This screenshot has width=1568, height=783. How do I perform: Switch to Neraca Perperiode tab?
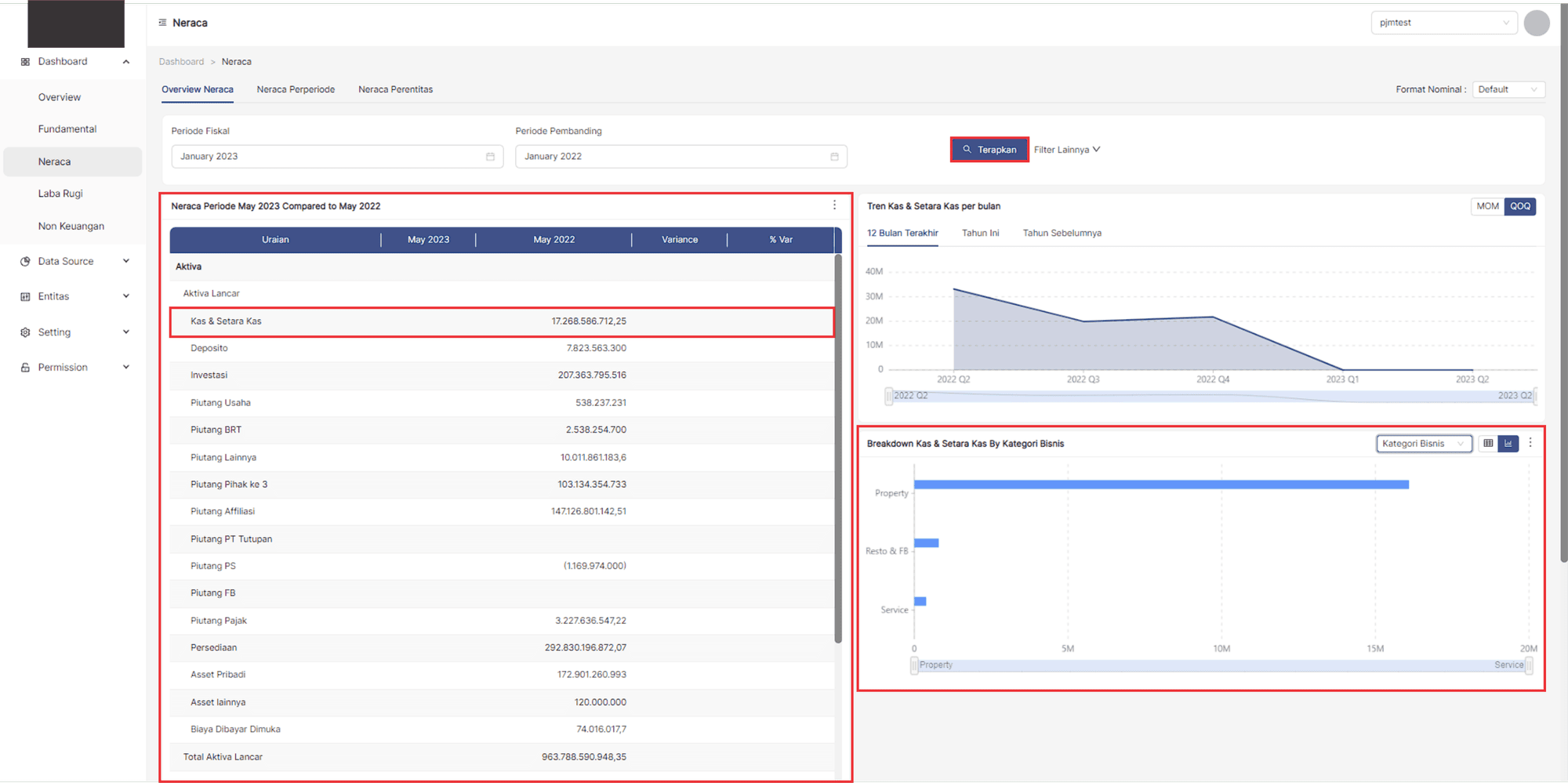coord(296,89)
